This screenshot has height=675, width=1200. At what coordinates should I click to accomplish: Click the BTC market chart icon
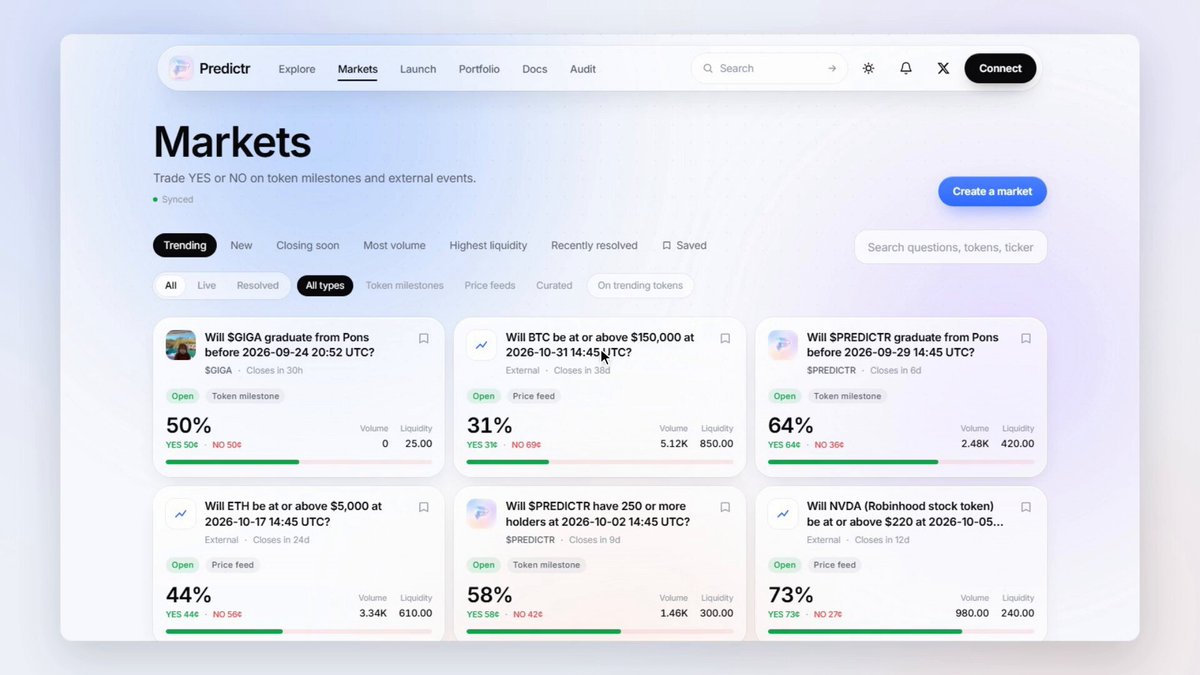coord(482,345)
